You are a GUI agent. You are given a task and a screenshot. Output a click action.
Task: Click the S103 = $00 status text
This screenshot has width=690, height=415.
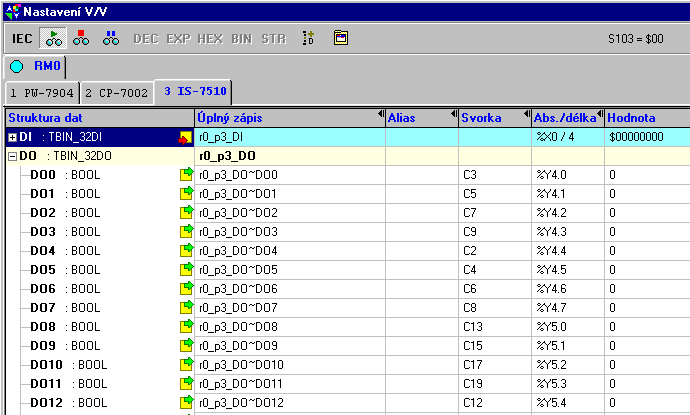(635, 39)
